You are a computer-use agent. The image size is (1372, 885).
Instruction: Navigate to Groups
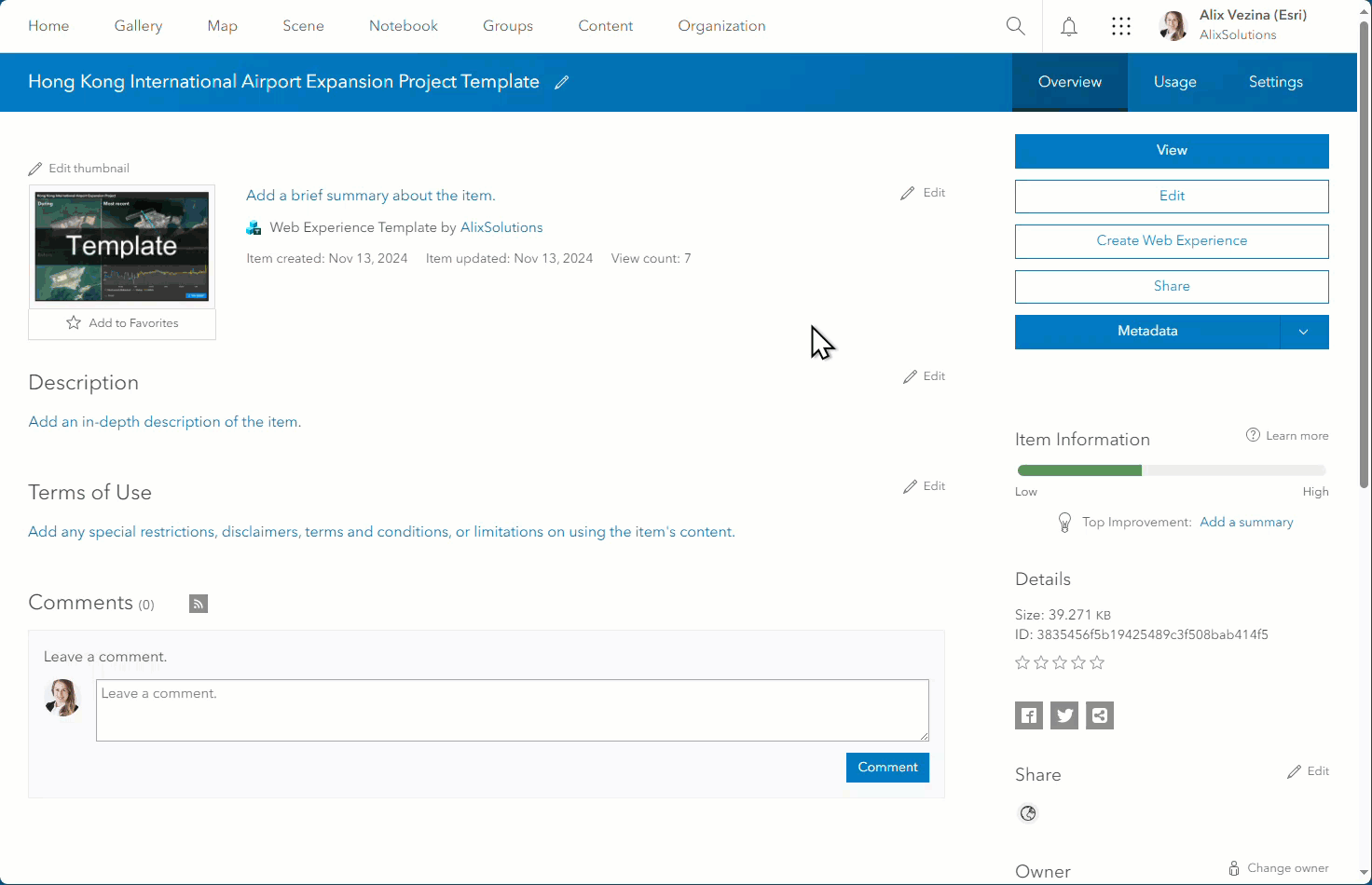[508, 26]
